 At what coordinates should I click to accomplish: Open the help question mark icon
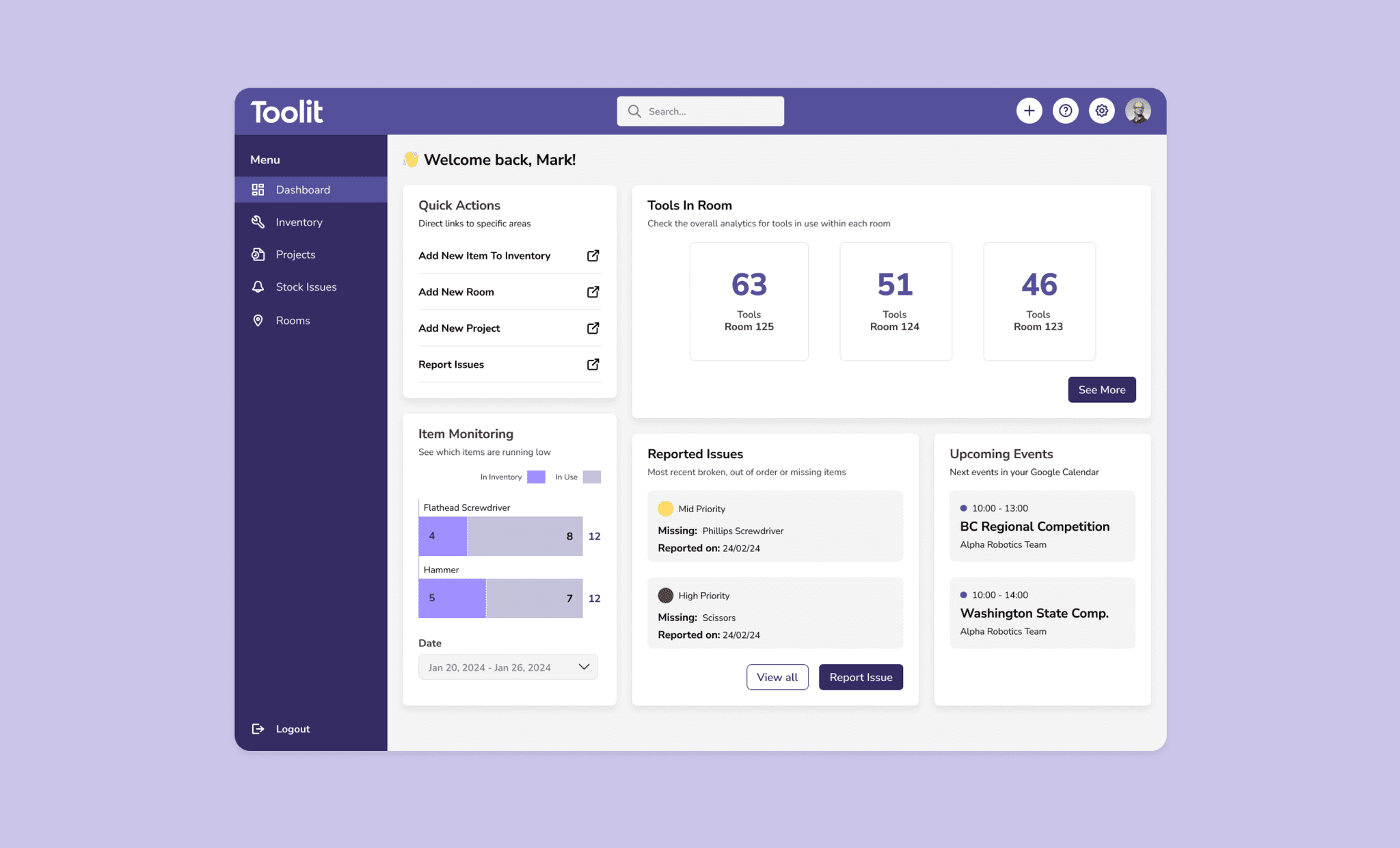tap(1065, 111)
